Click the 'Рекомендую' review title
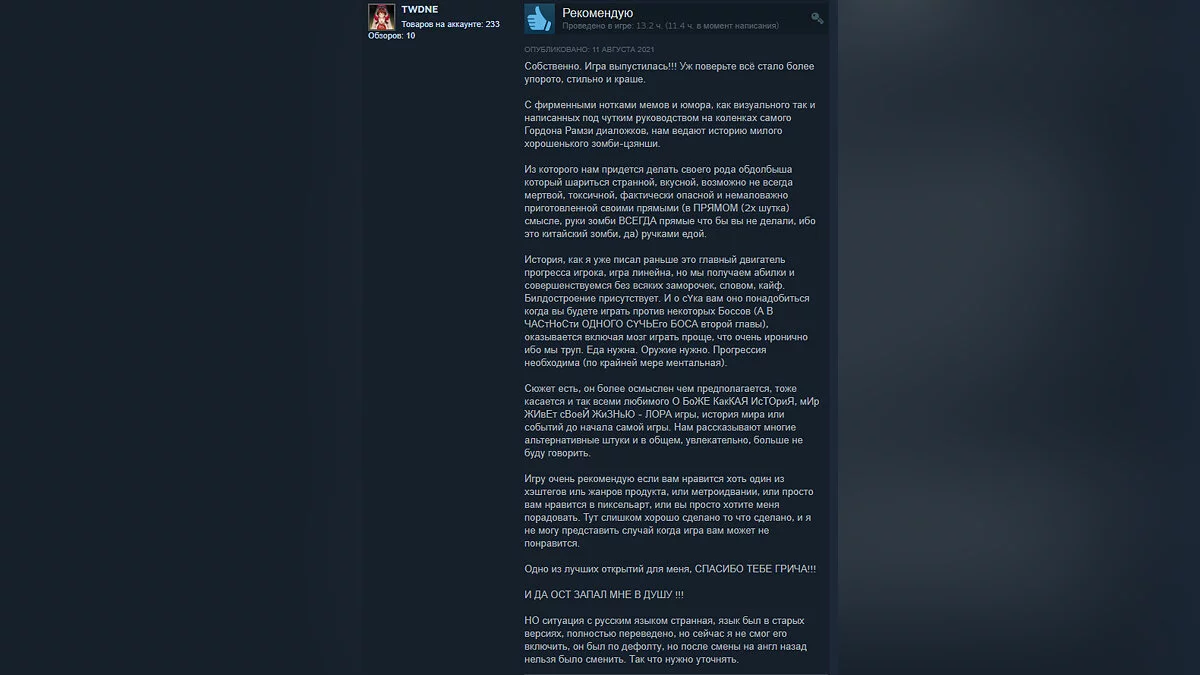The image size is (1200, 675). [597, 13]
